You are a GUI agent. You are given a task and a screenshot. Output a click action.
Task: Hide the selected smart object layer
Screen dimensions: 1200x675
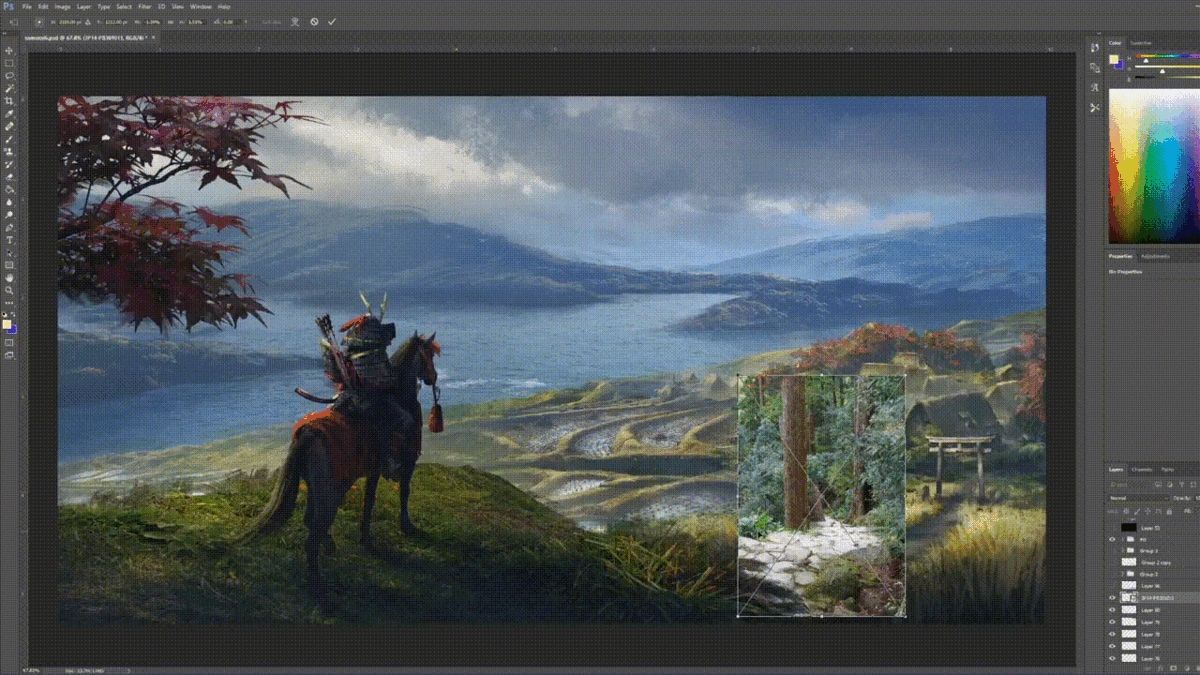click(x=1112, y=598)
